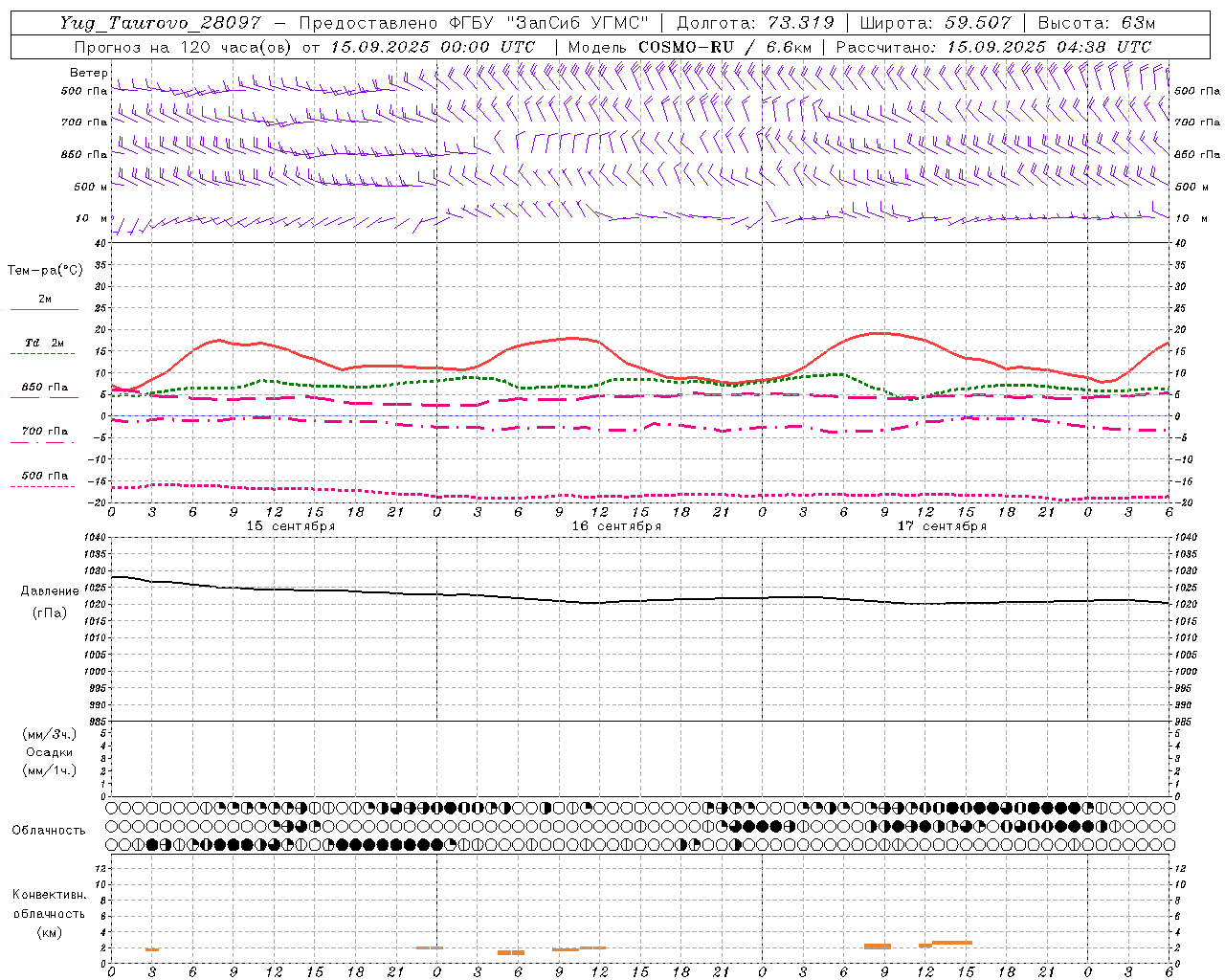This screenshot has width=1225, height=980.
Task: Click the orange convective bar at hour 3 on 15 сентября
Action: pyautogui.click(x=152, y=949)
